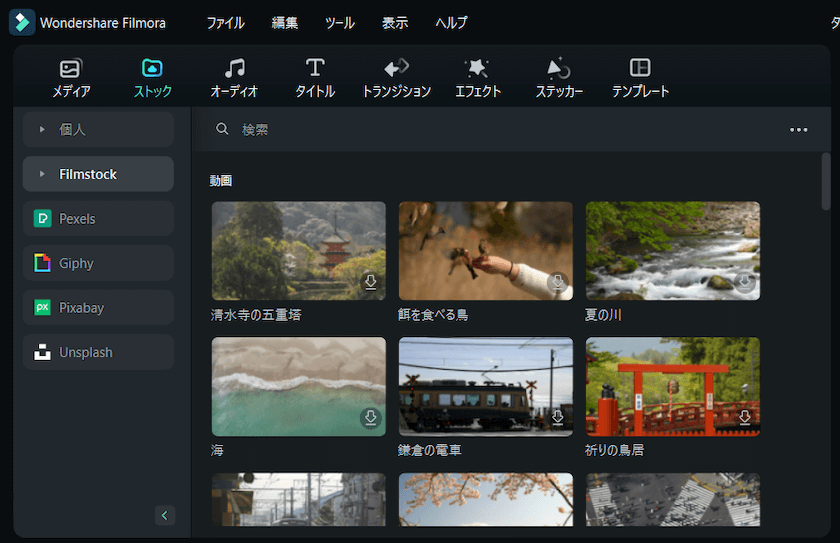Download the 清水寺の五重塔 clip
840x543 pixels.
click(x=371, y=282)
